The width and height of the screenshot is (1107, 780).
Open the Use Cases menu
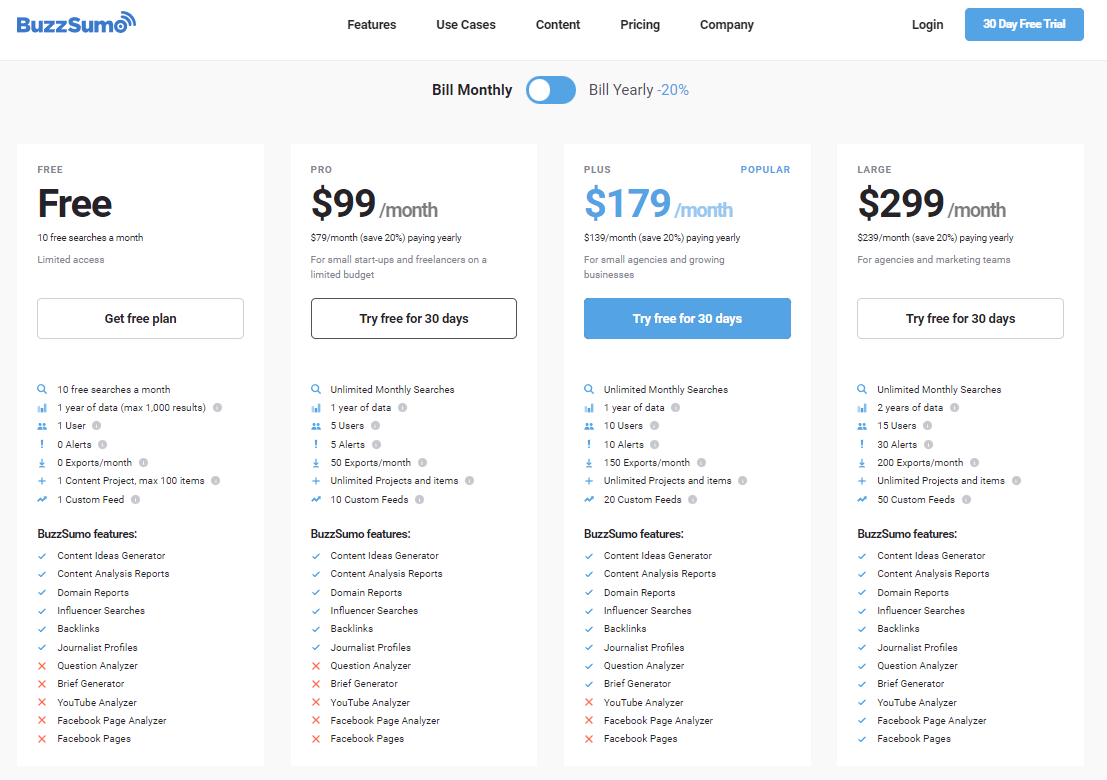click(x=466, y=25)
